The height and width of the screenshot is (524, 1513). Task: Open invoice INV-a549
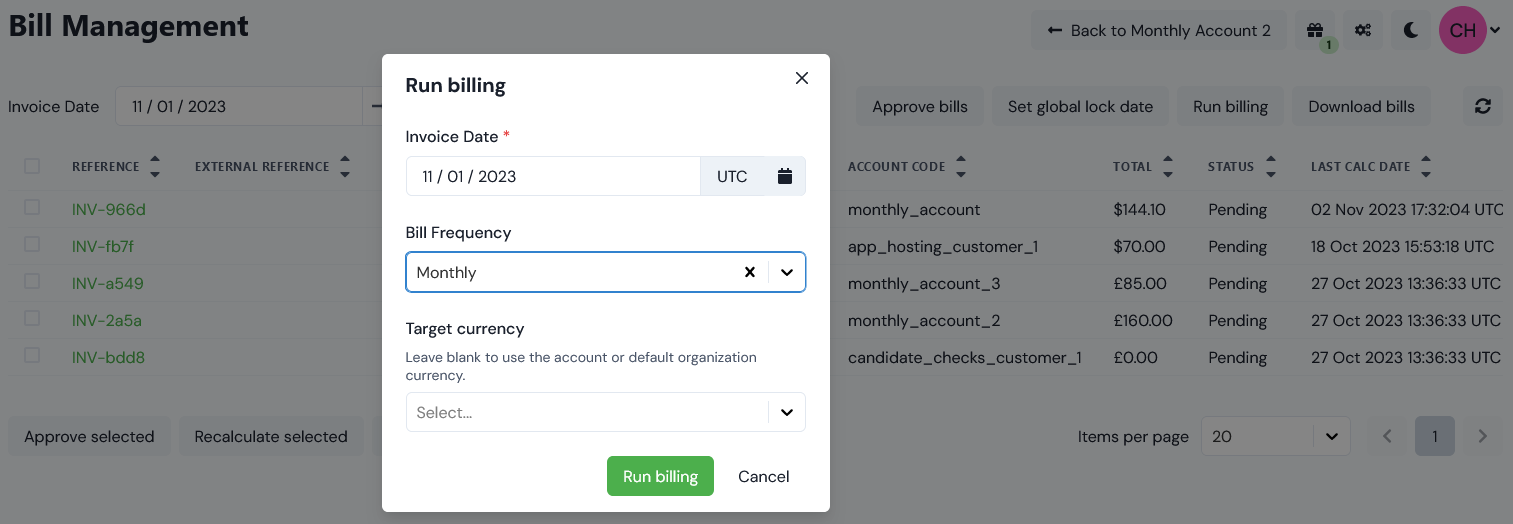click(x=108, y=284)
